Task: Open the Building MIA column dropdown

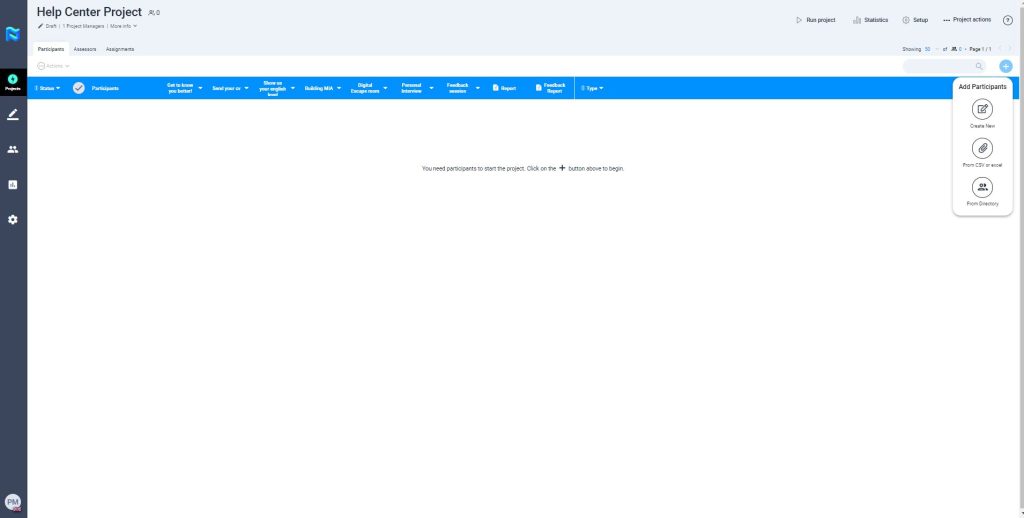Action: point(321,88)
